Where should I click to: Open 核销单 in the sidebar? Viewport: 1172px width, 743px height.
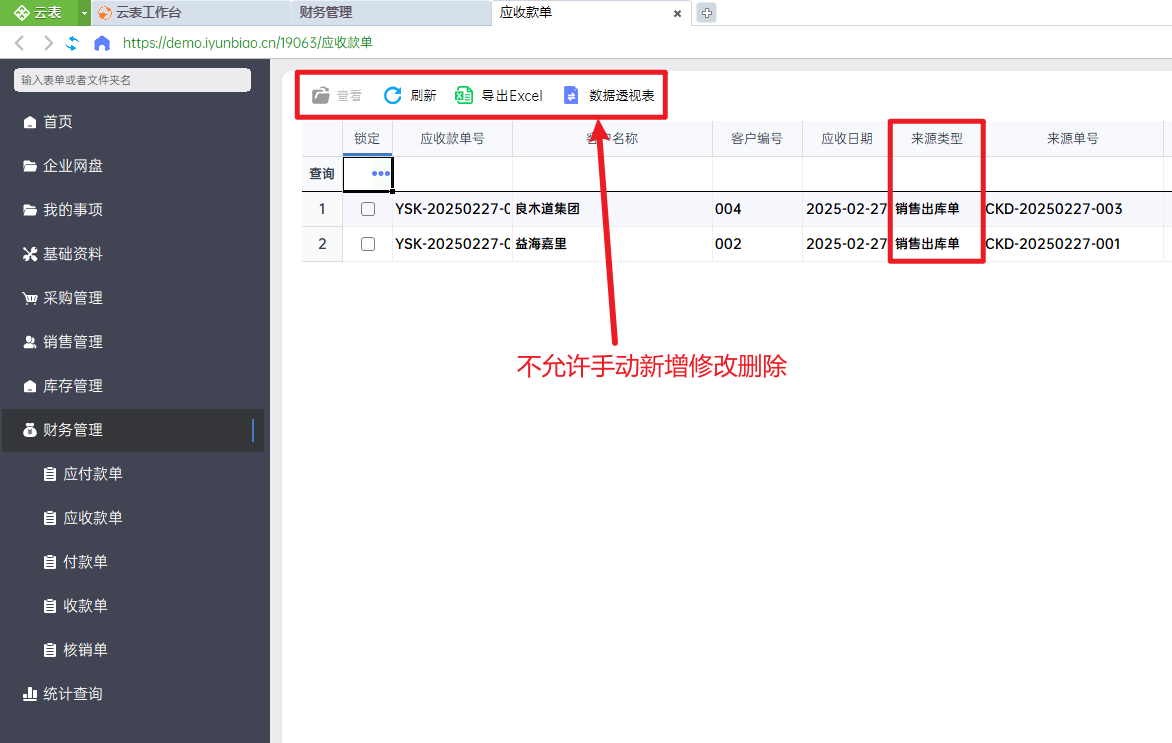(133, 650)
